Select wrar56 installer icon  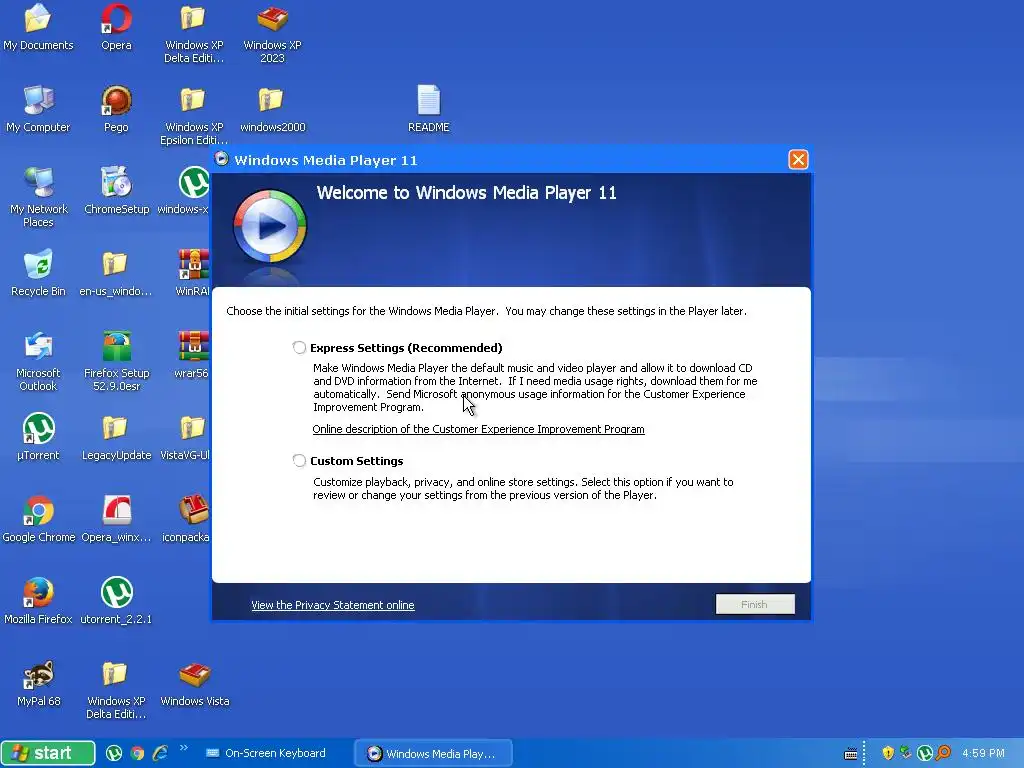click(191, 355)
